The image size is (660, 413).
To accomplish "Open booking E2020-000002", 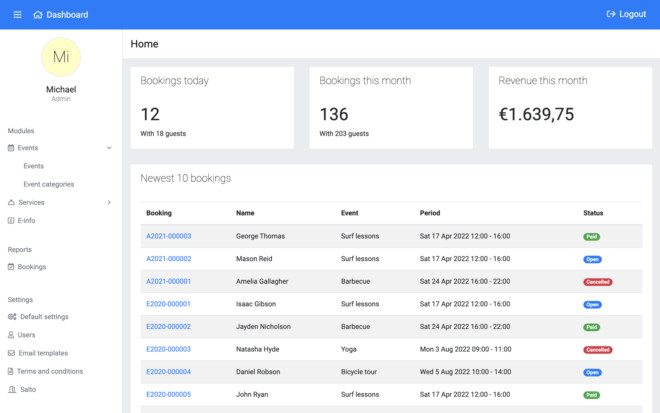I will coord(168,327).
